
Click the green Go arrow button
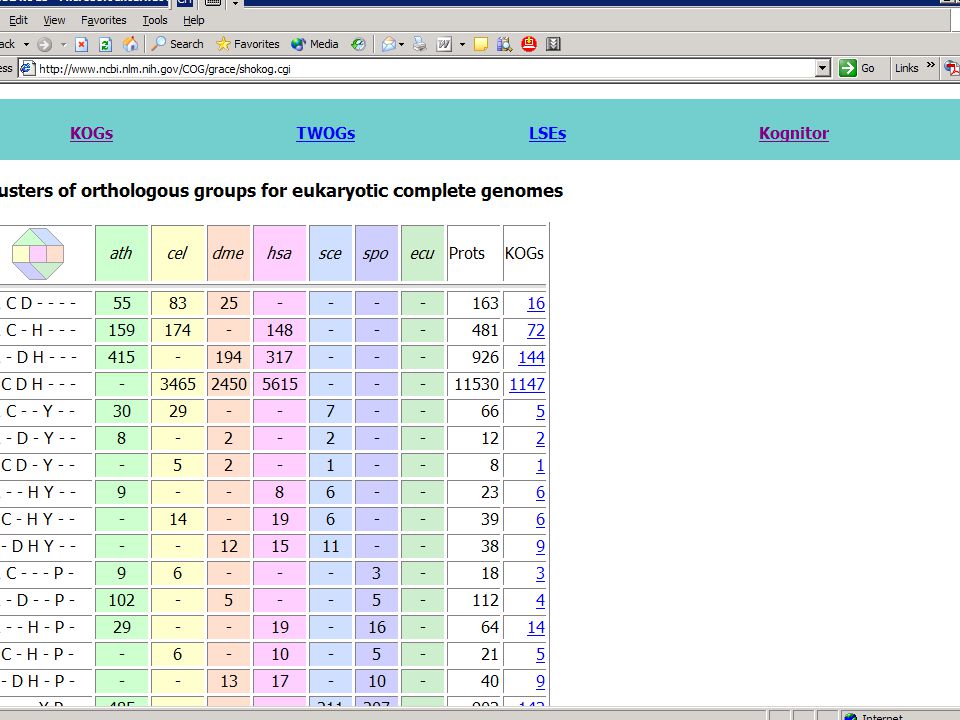[x=848, y=68]
